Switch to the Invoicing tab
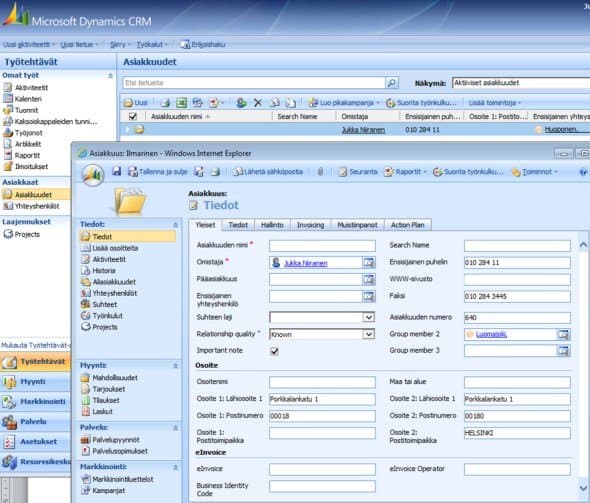The image size is (590, 503). point(310,225)
